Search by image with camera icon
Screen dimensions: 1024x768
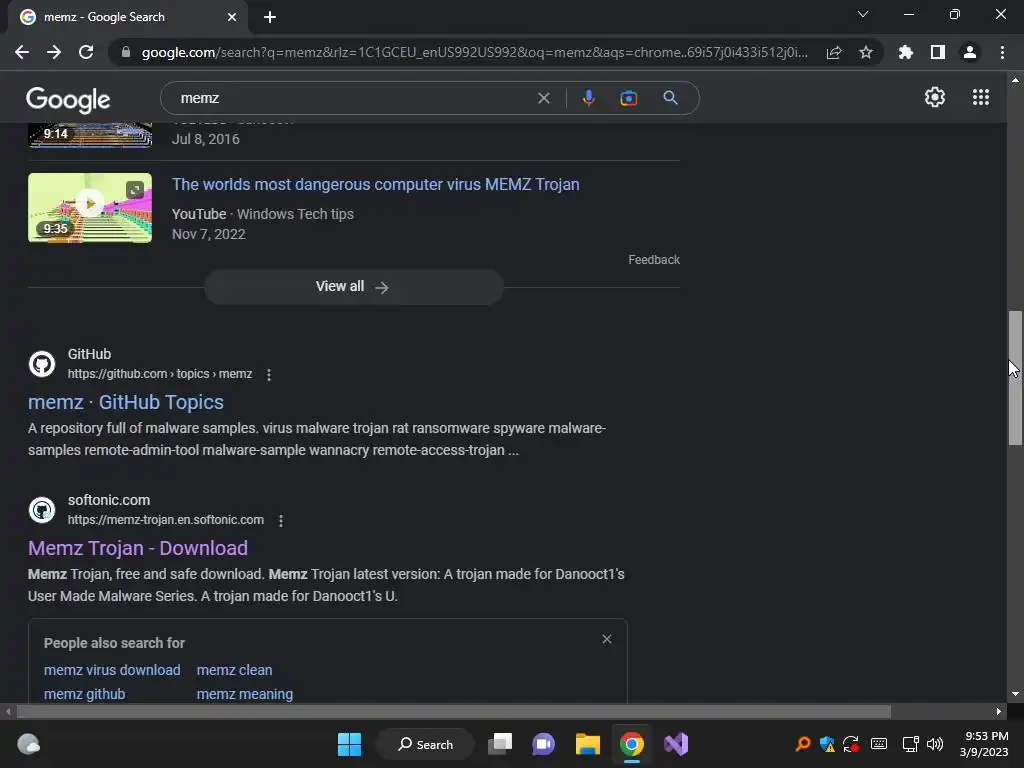pos(628,98)
